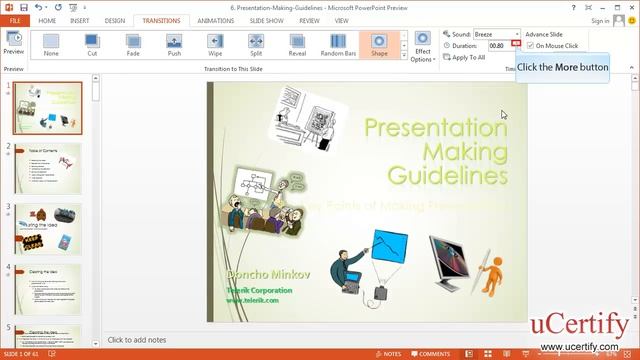Click Fit slide to window icon
Viewport: 640px width, 360px height.
[628, 354]
